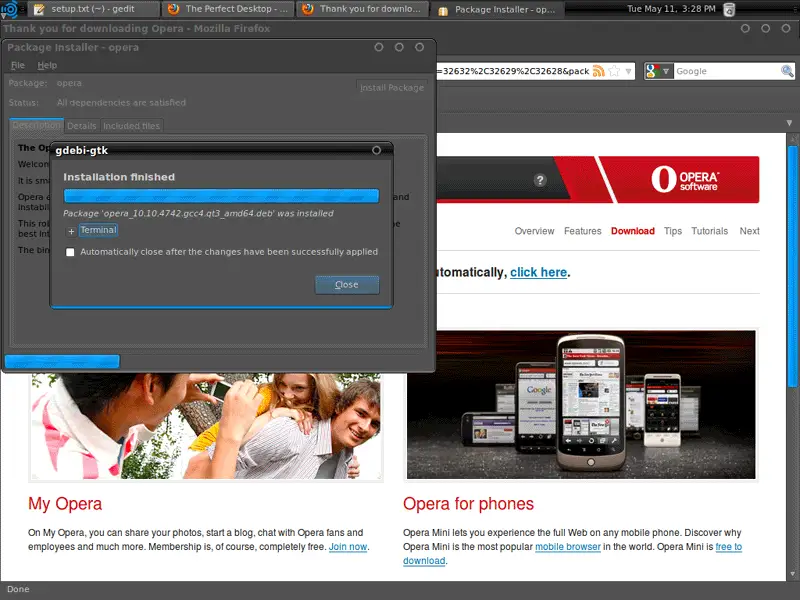The width and height of the screenshot is (800, 600).
Task: Click the 'All dependencies are satisfied' status text
Action: [121, 103]
